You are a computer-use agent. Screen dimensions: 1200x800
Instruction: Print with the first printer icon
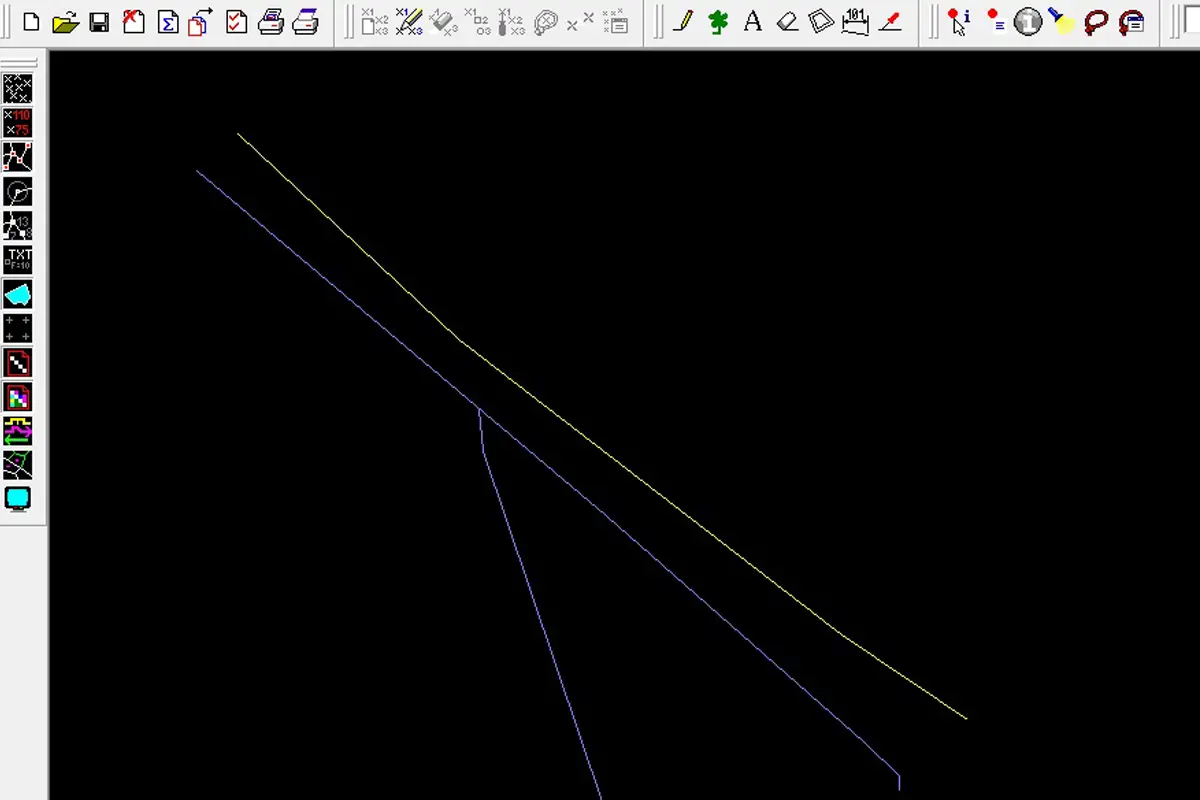[x=270, y=21]
